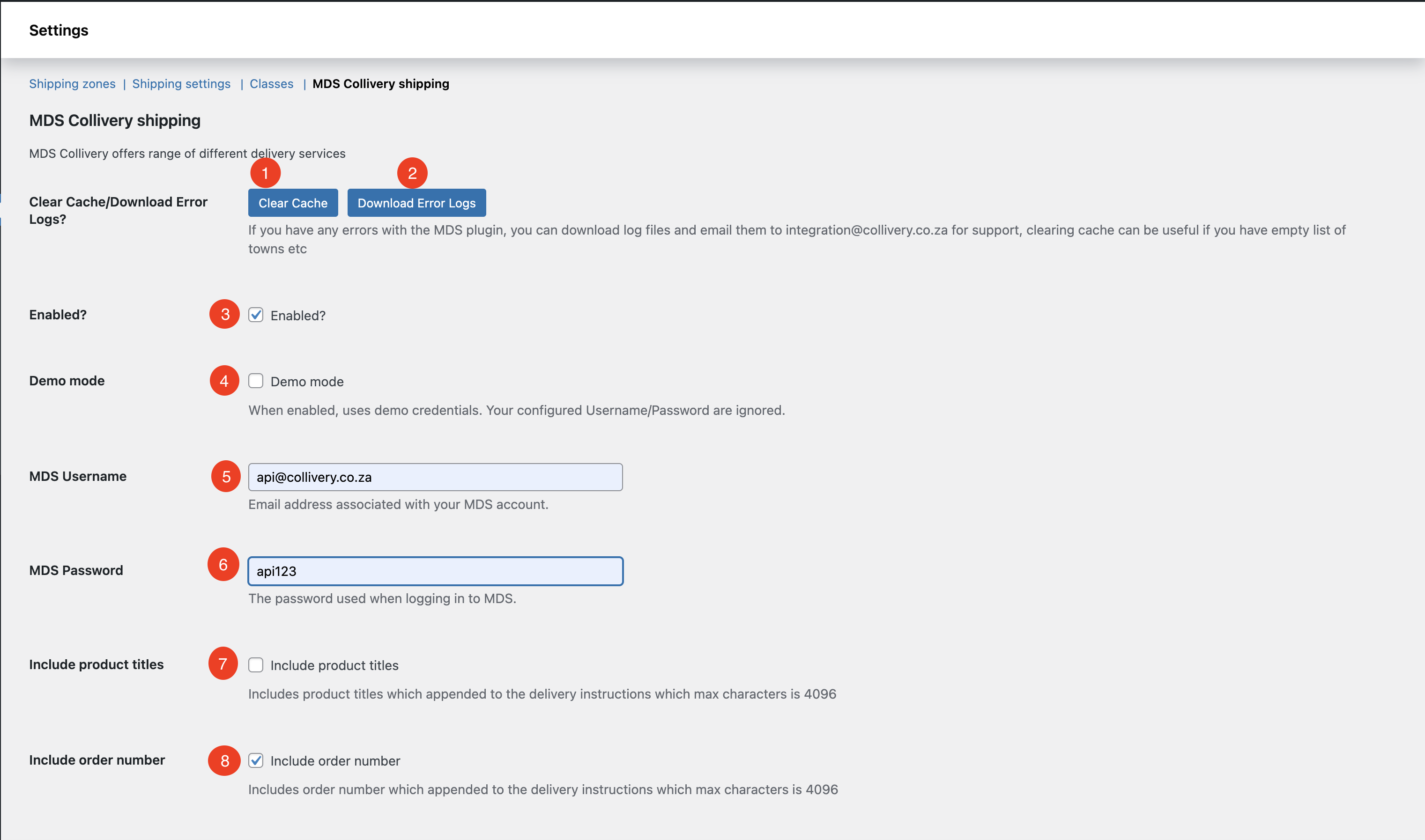Open the Shipping settings link
This screenshot has height=840, width=1425.
click(181, 83)
